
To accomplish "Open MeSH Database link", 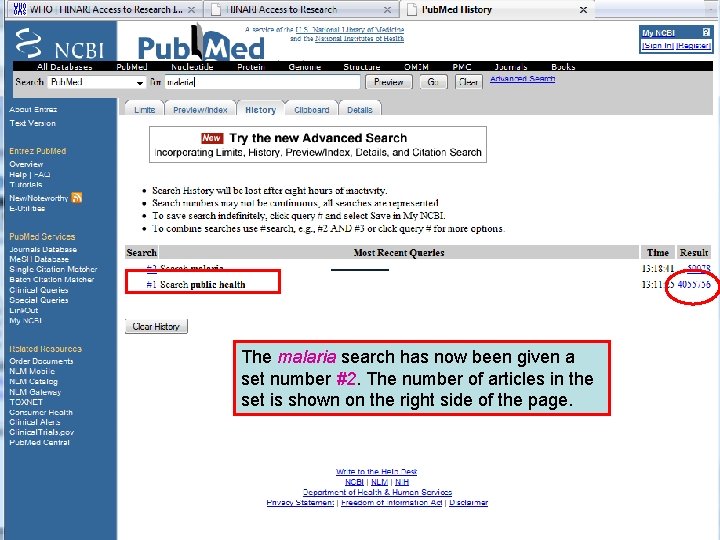I will [39, 259].
